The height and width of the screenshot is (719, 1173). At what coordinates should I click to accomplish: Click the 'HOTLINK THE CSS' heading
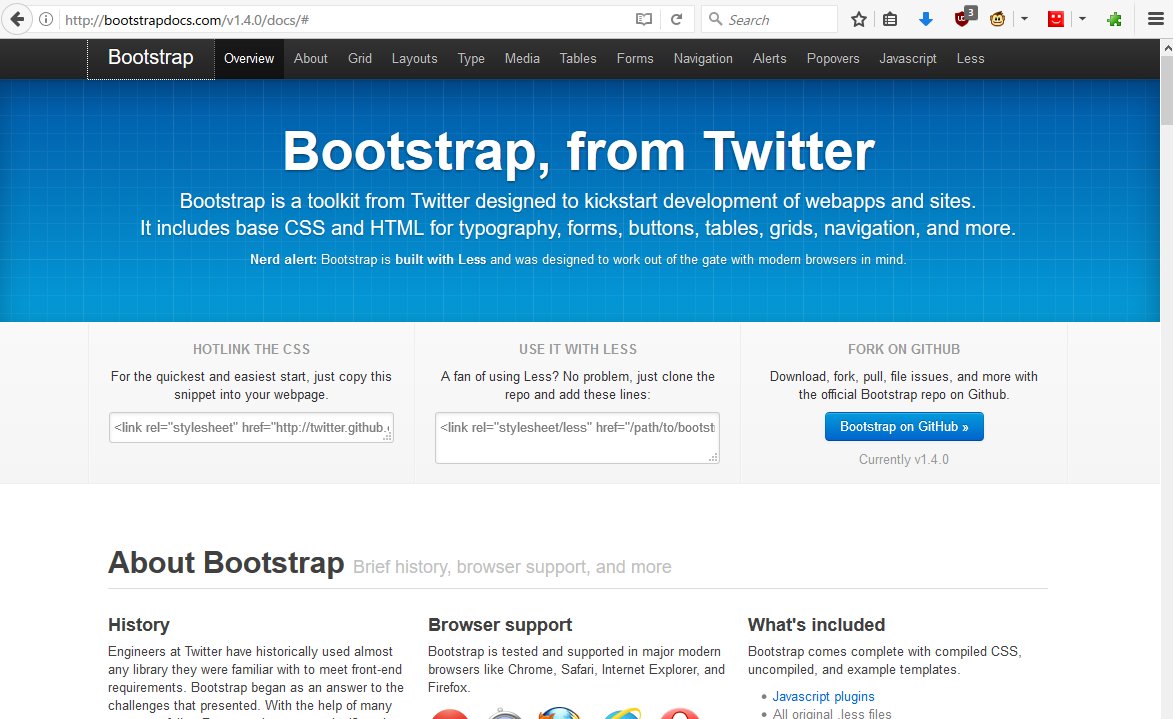[251, 349]
